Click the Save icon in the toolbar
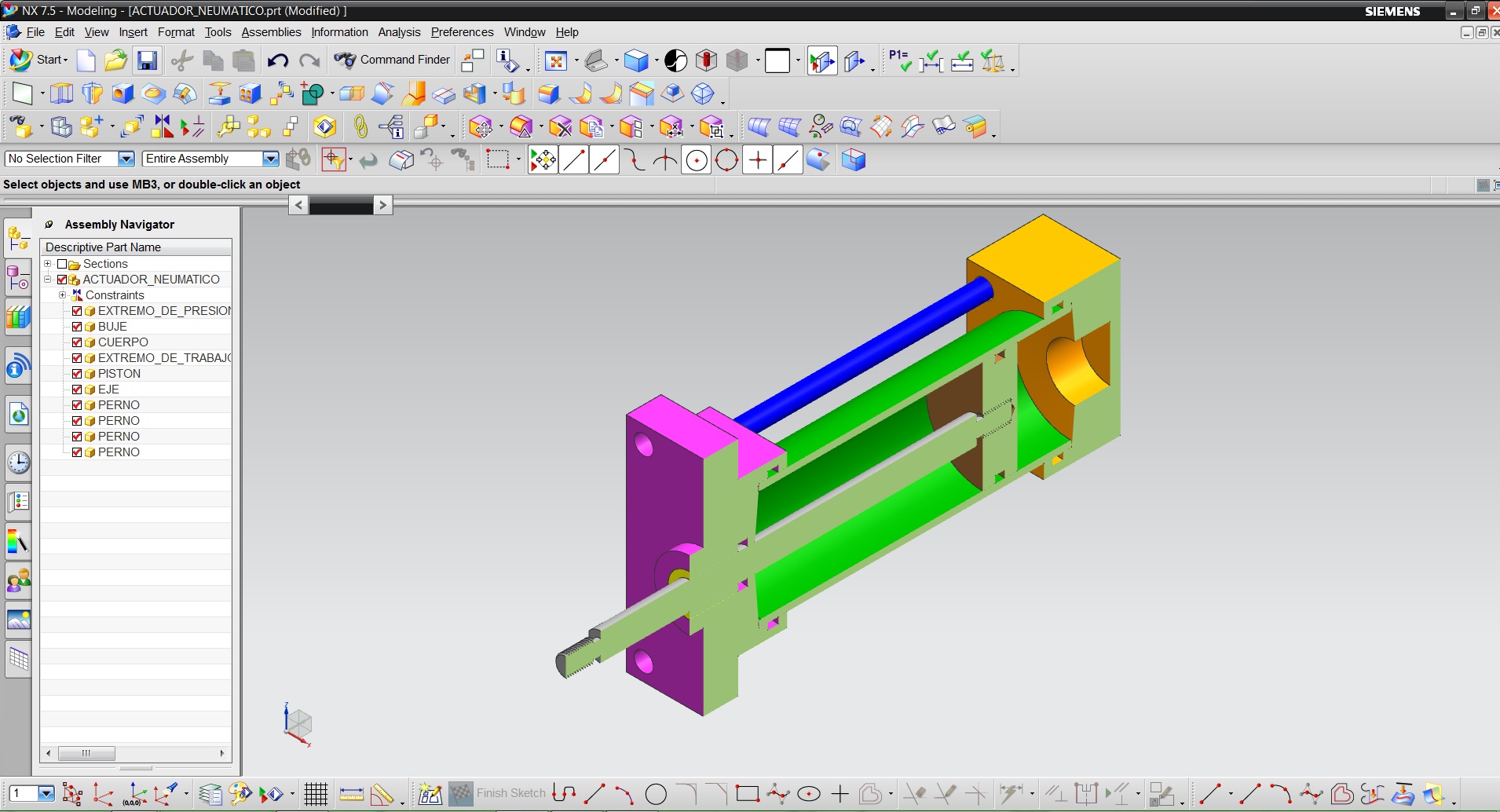The height and width of the screenshot is (812, 1500). 147,60
